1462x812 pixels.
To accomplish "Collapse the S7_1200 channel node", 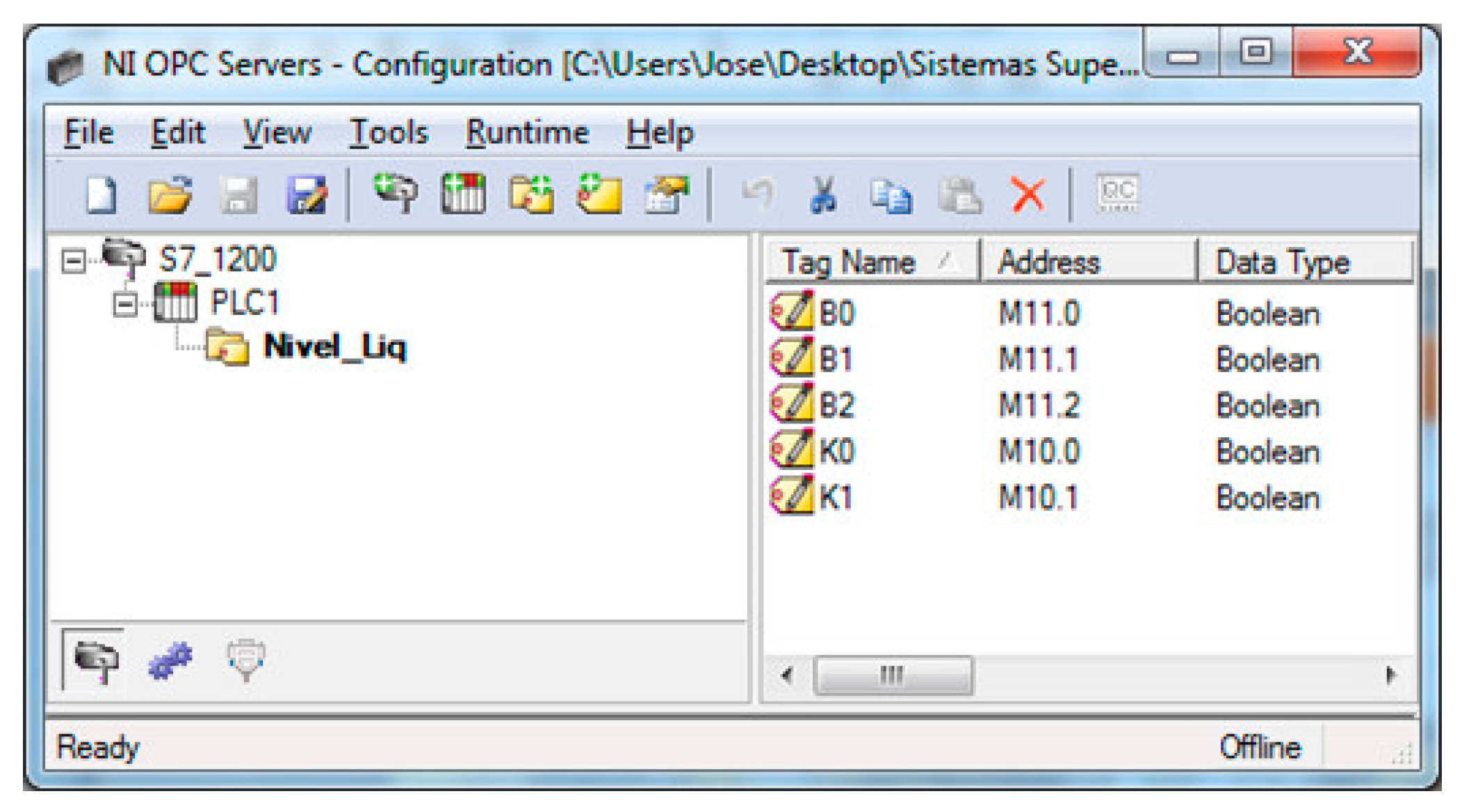I will pos(73,261).
